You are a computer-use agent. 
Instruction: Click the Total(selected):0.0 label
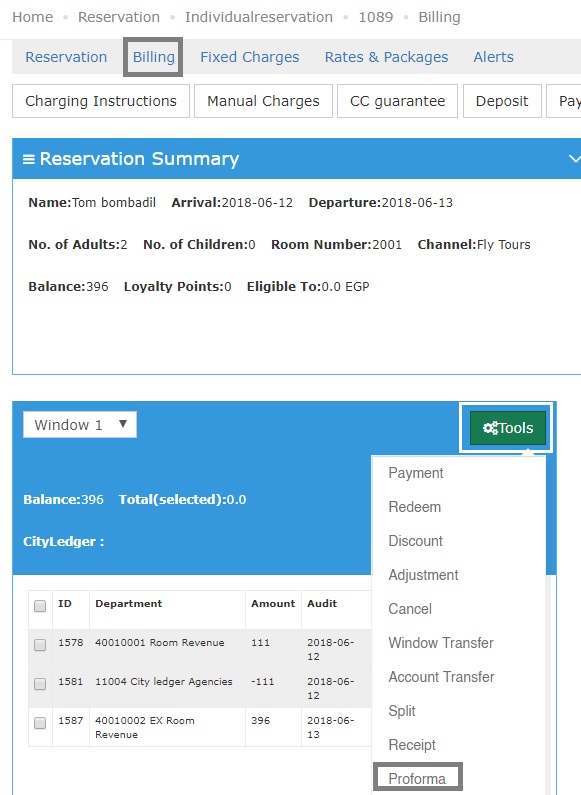click(183, 499)
